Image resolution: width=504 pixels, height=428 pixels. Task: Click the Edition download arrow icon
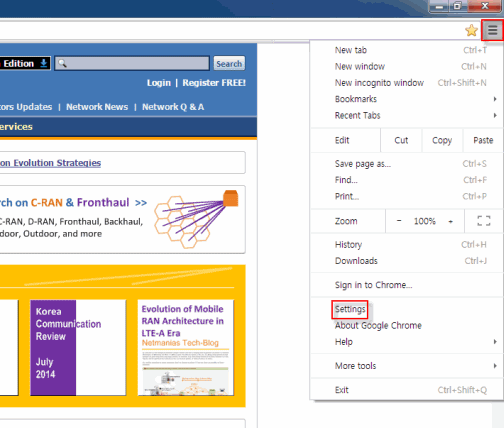44,63
